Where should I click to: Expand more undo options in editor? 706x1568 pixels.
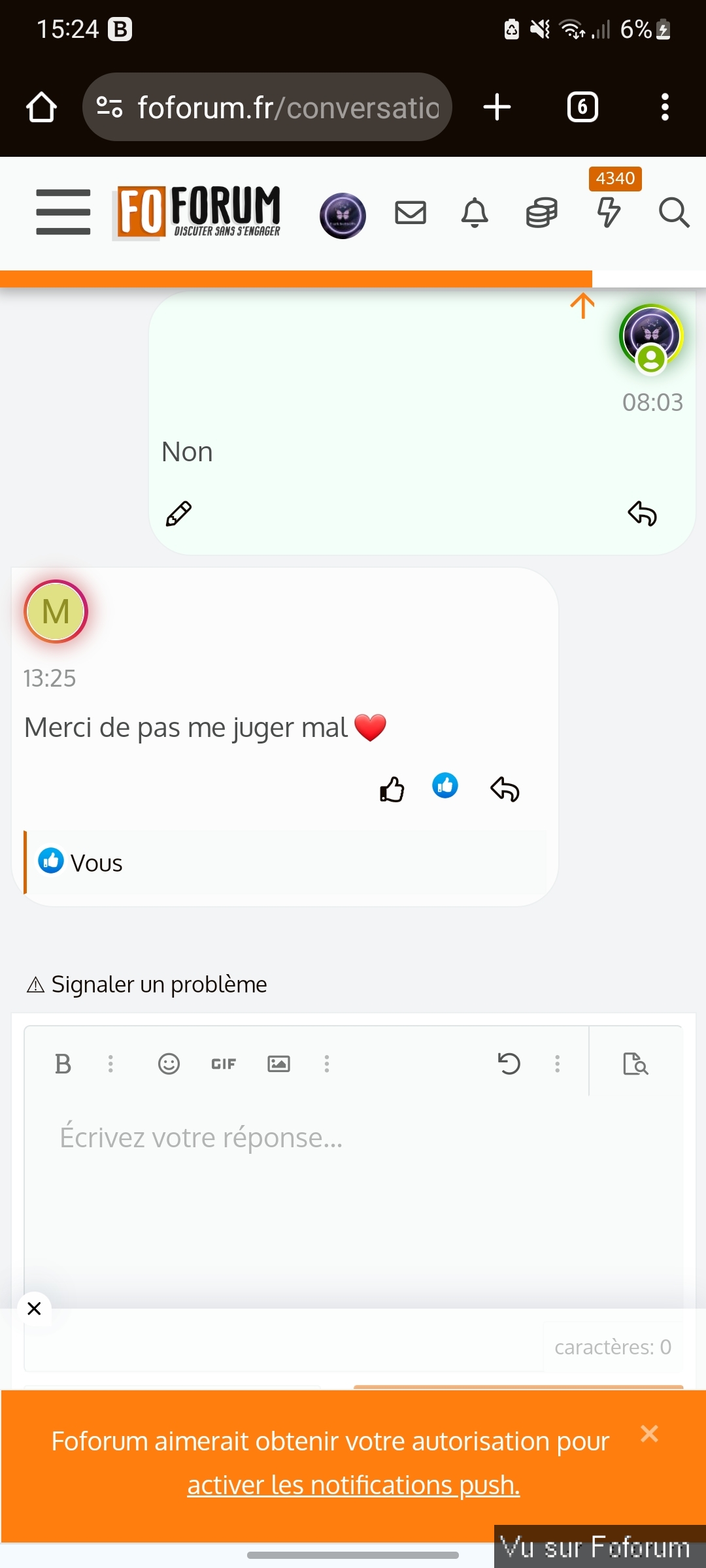[x=557, y=1064]
